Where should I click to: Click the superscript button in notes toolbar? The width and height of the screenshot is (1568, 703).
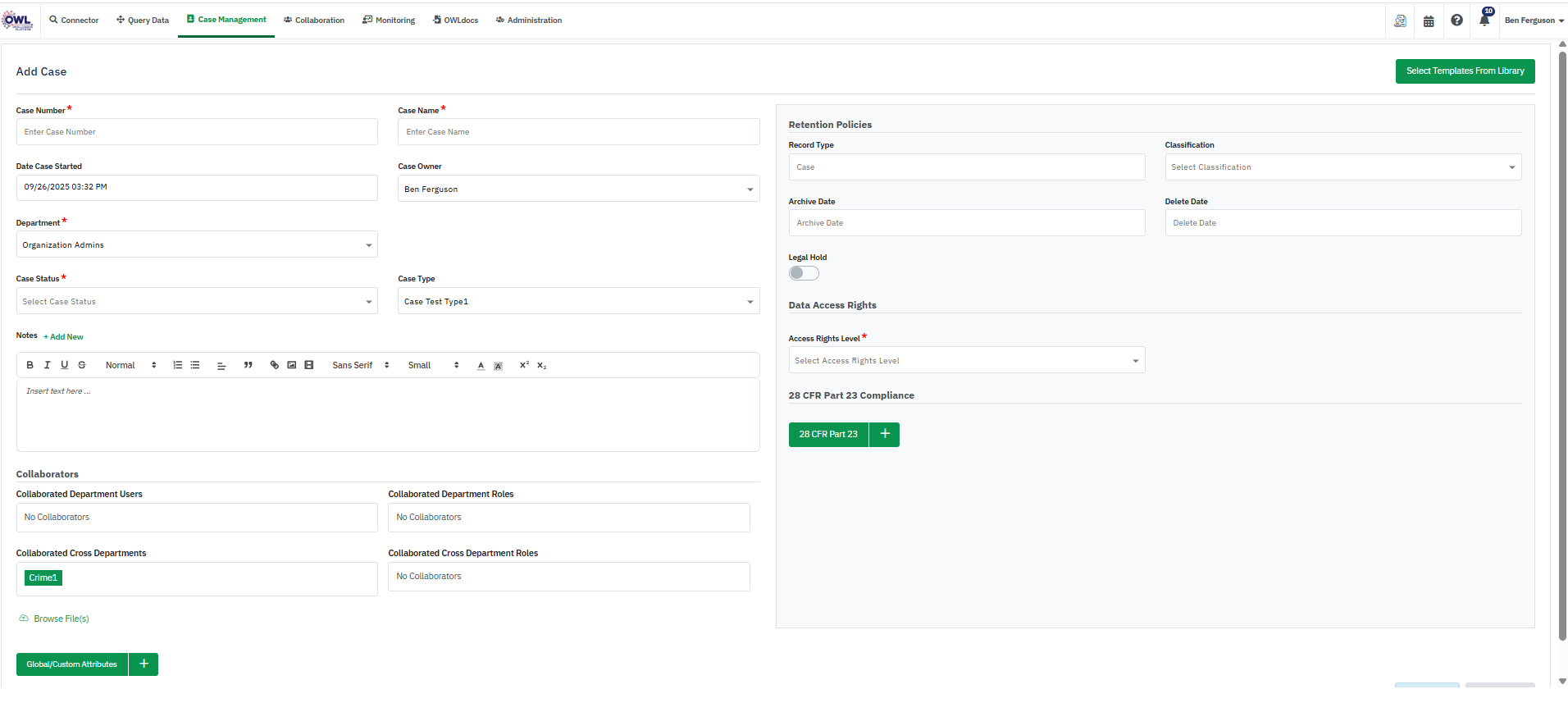pos(524,365)
